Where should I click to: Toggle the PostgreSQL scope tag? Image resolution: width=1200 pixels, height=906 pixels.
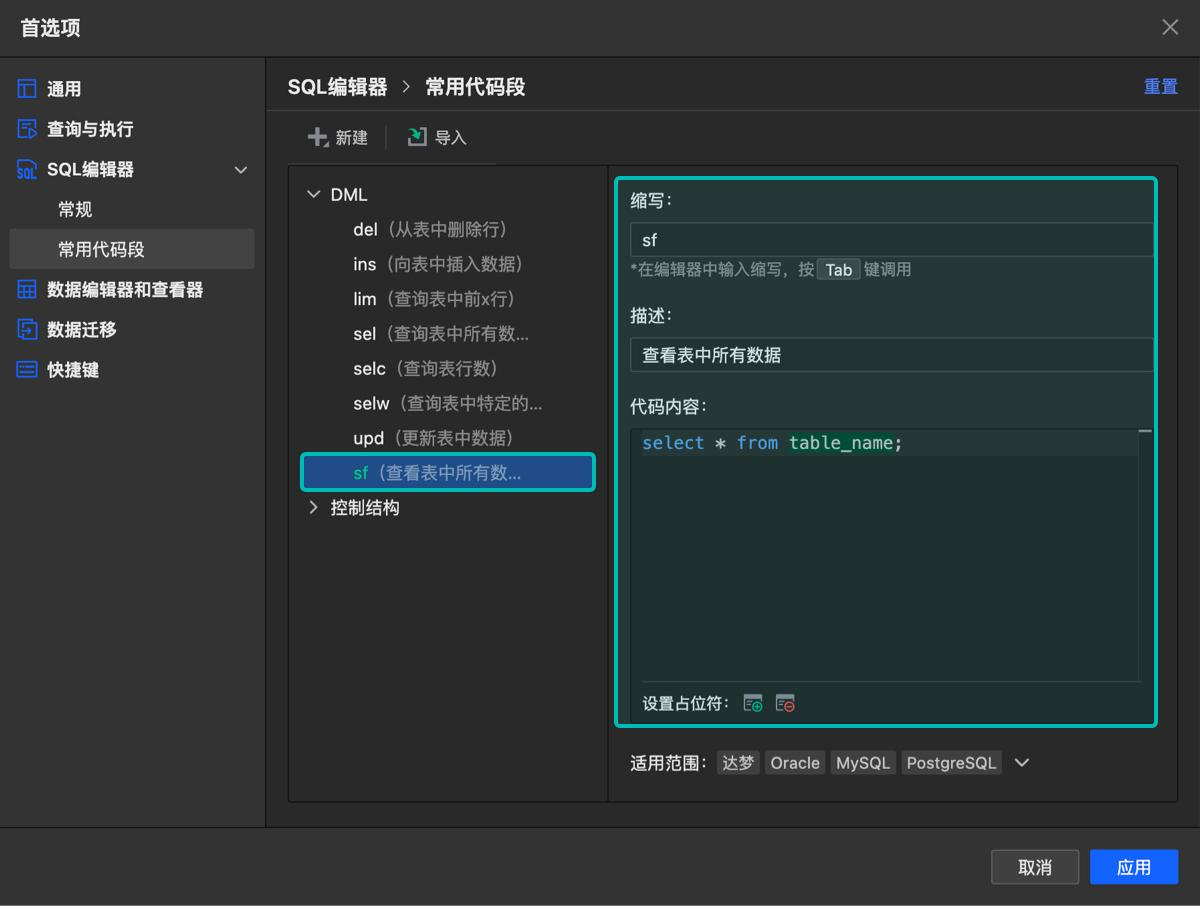(x=951, y=762)
